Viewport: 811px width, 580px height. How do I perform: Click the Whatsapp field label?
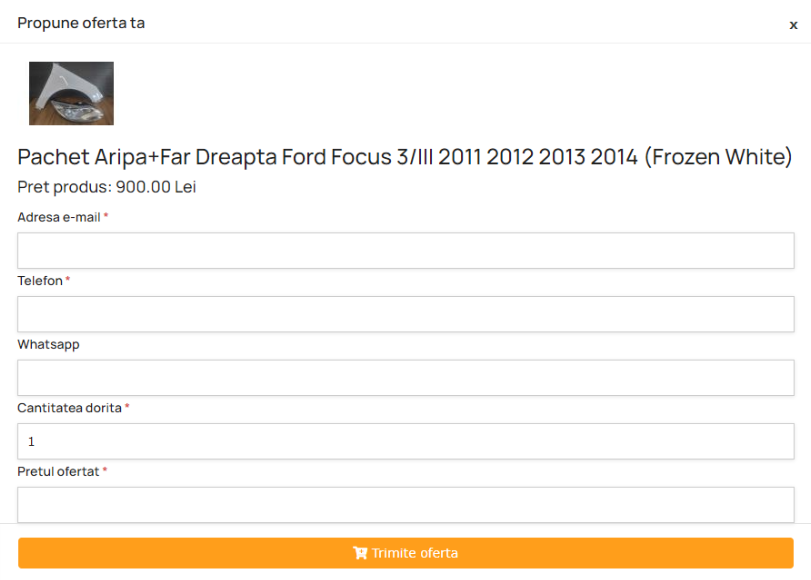(48, 345)
